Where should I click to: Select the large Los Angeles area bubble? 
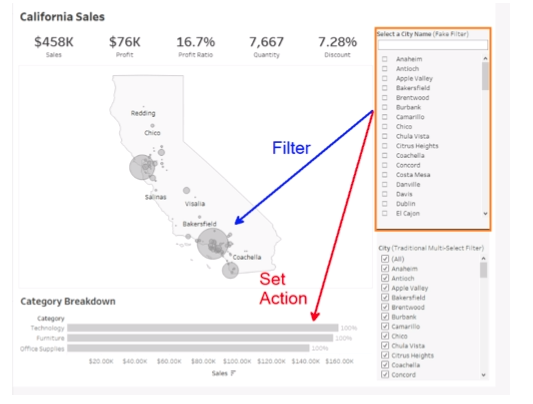coord(212,244)
